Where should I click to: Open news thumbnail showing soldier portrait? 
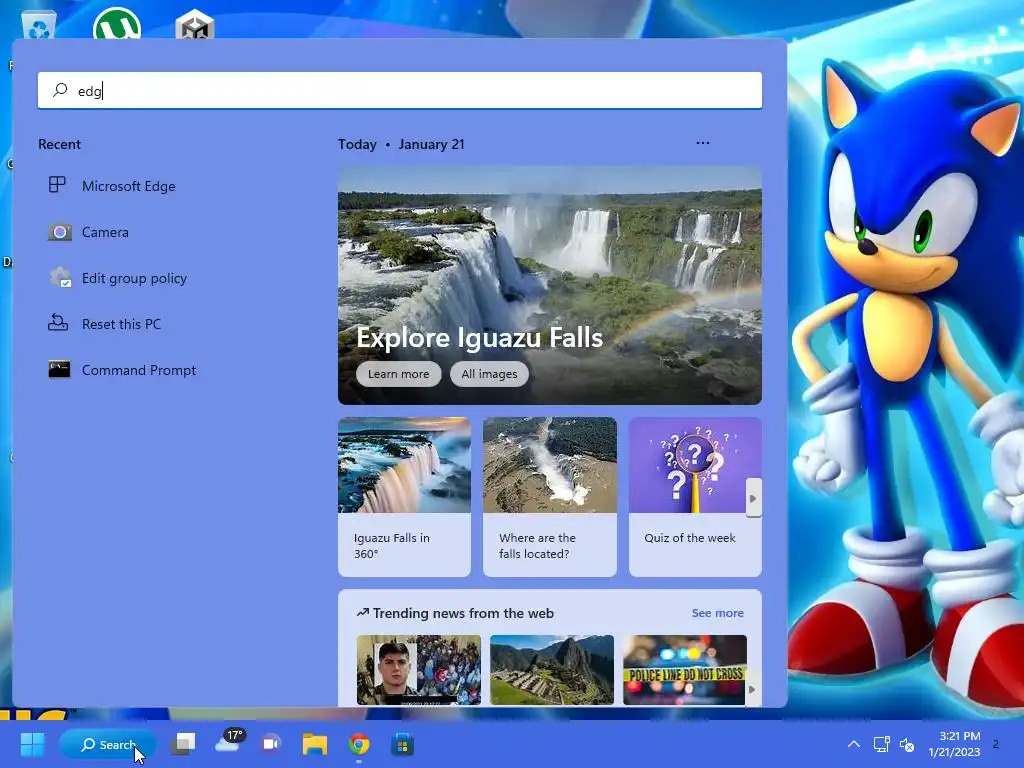419,670
